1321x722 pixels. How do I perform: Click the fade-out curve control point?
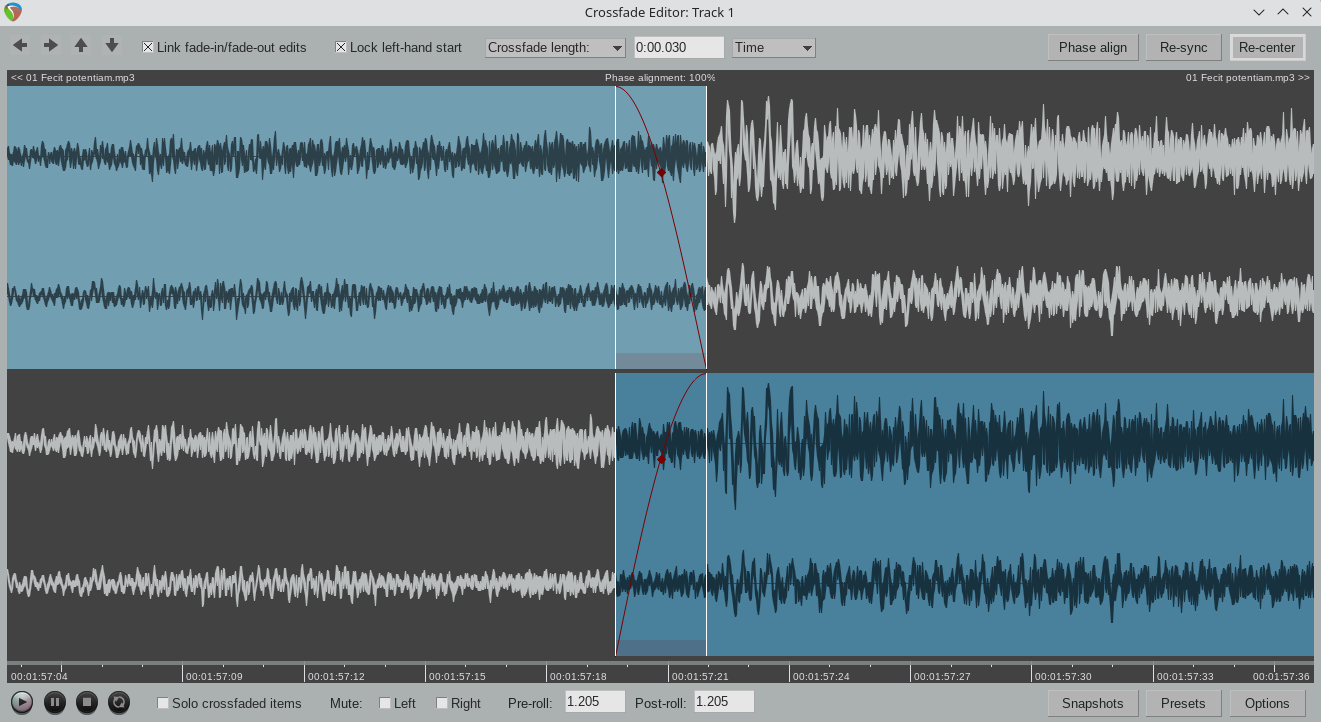661,173
